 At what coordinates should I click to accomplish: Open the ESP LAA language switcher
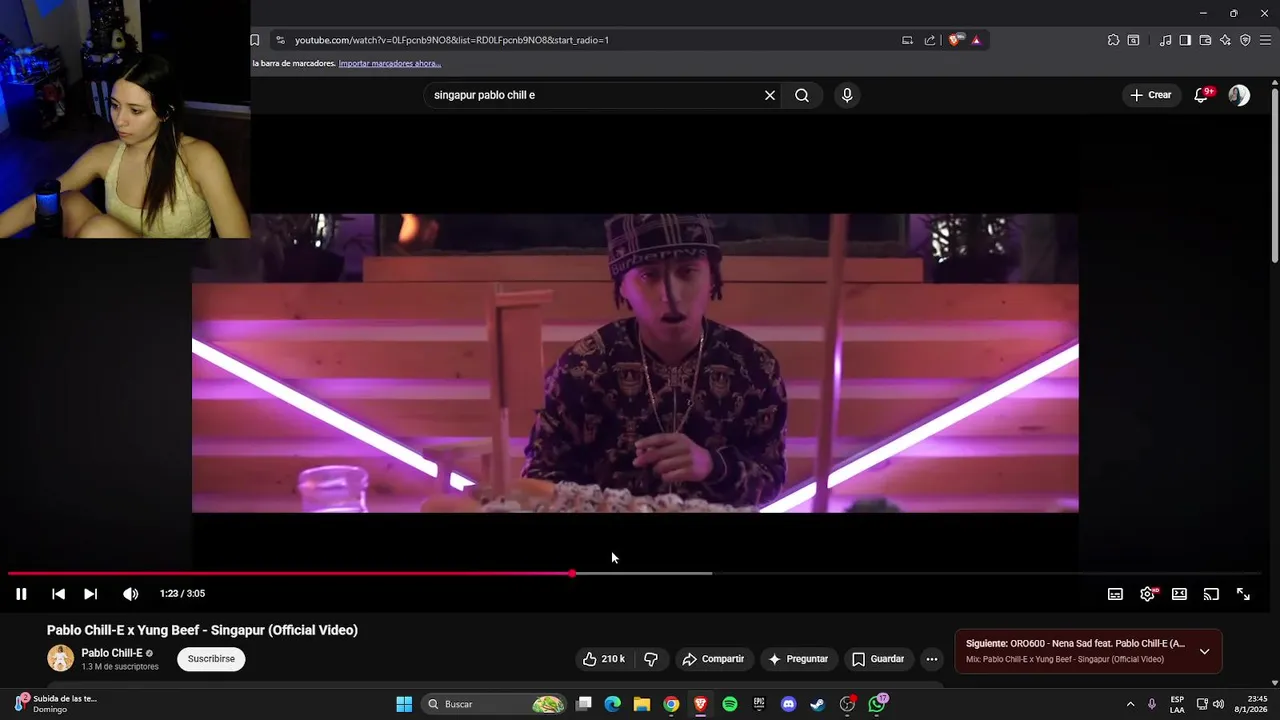click(x=1177, y=704)
